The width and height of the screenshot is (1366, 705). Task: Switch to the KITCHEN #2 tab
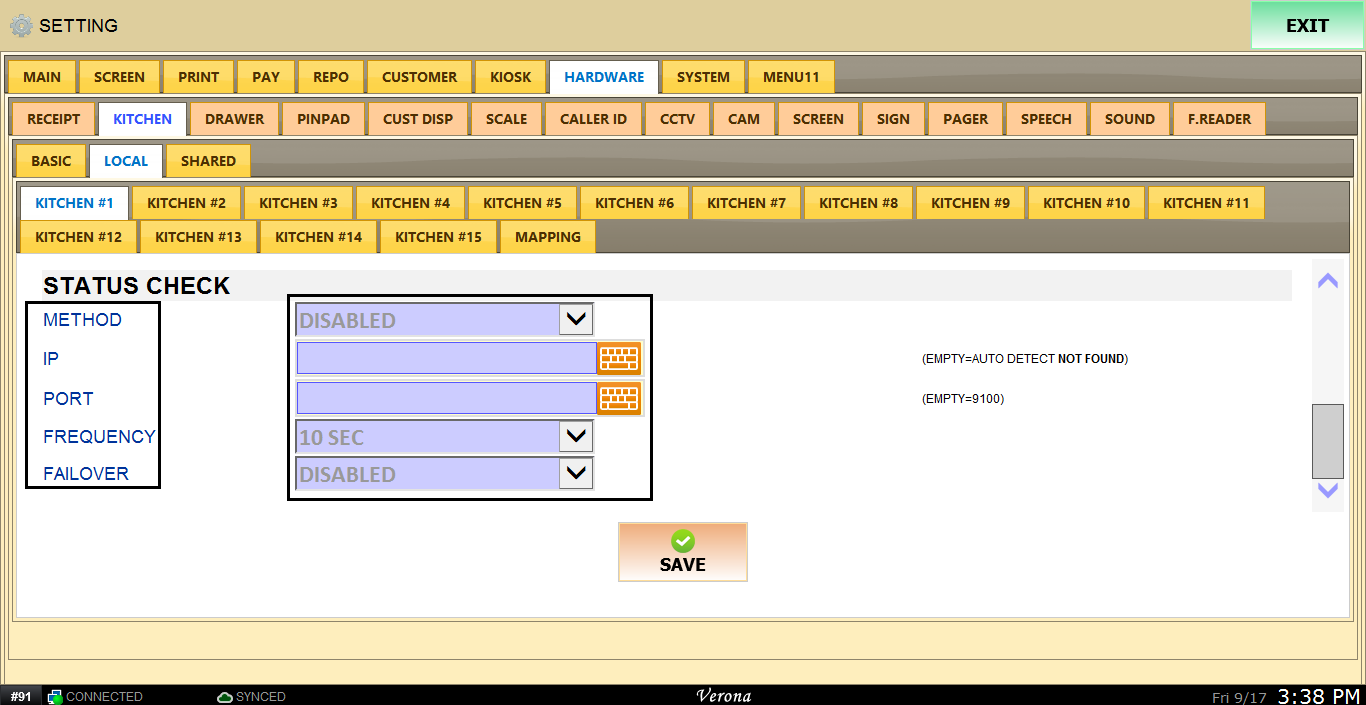[x=187, y=203]
